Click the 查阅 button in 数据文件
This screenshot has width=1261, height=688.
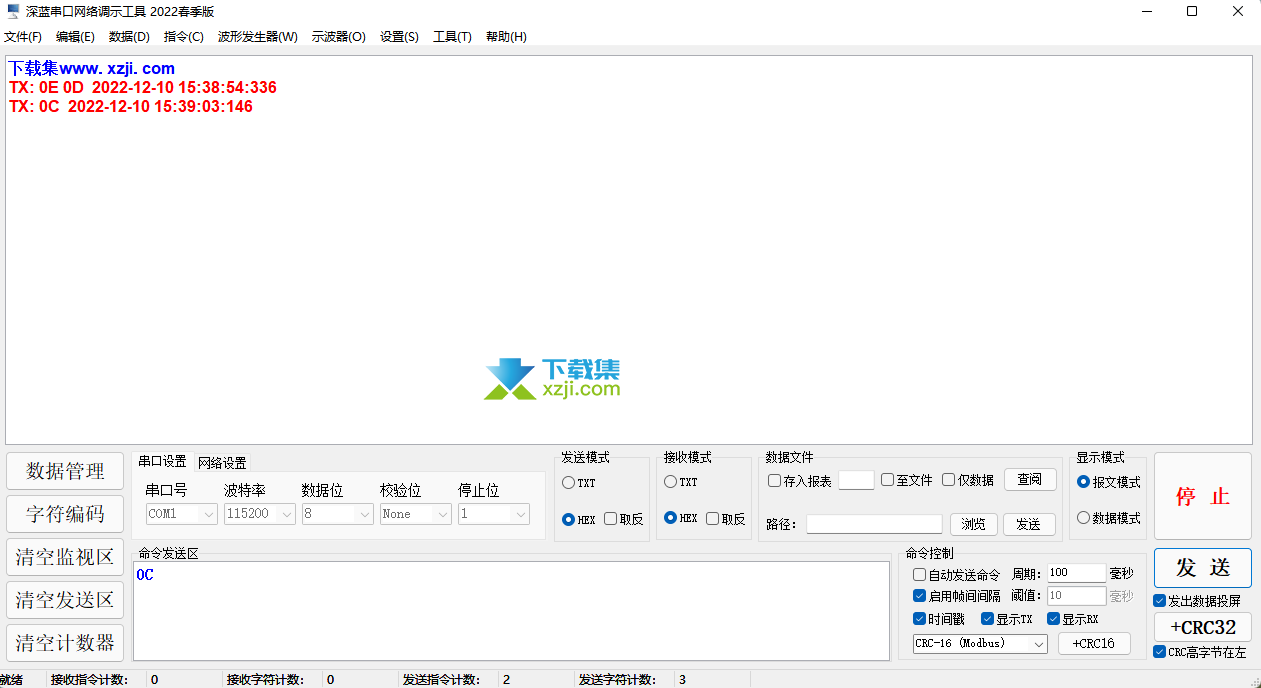coord(1030,480)
